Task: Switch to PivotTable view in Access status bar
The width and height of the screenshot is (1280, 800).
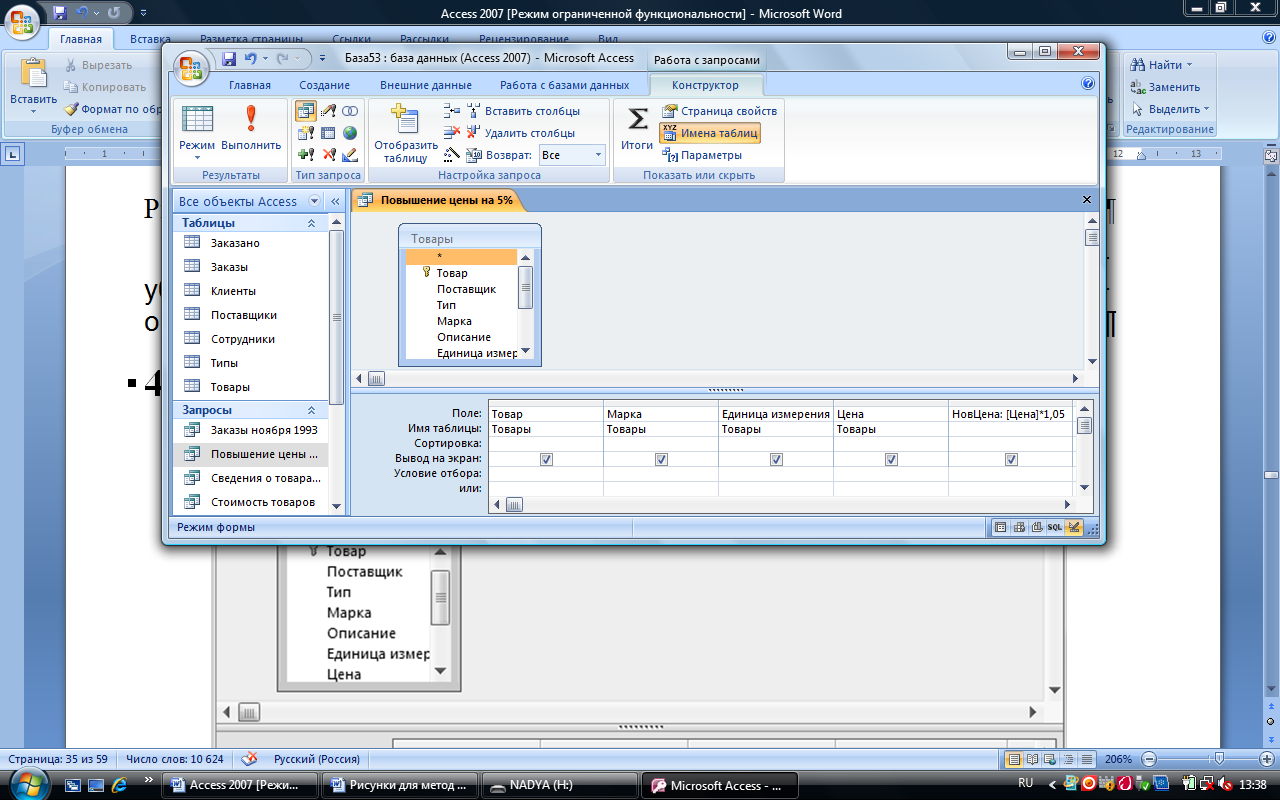Action: pyautogui.click(x=1019, y=527)
